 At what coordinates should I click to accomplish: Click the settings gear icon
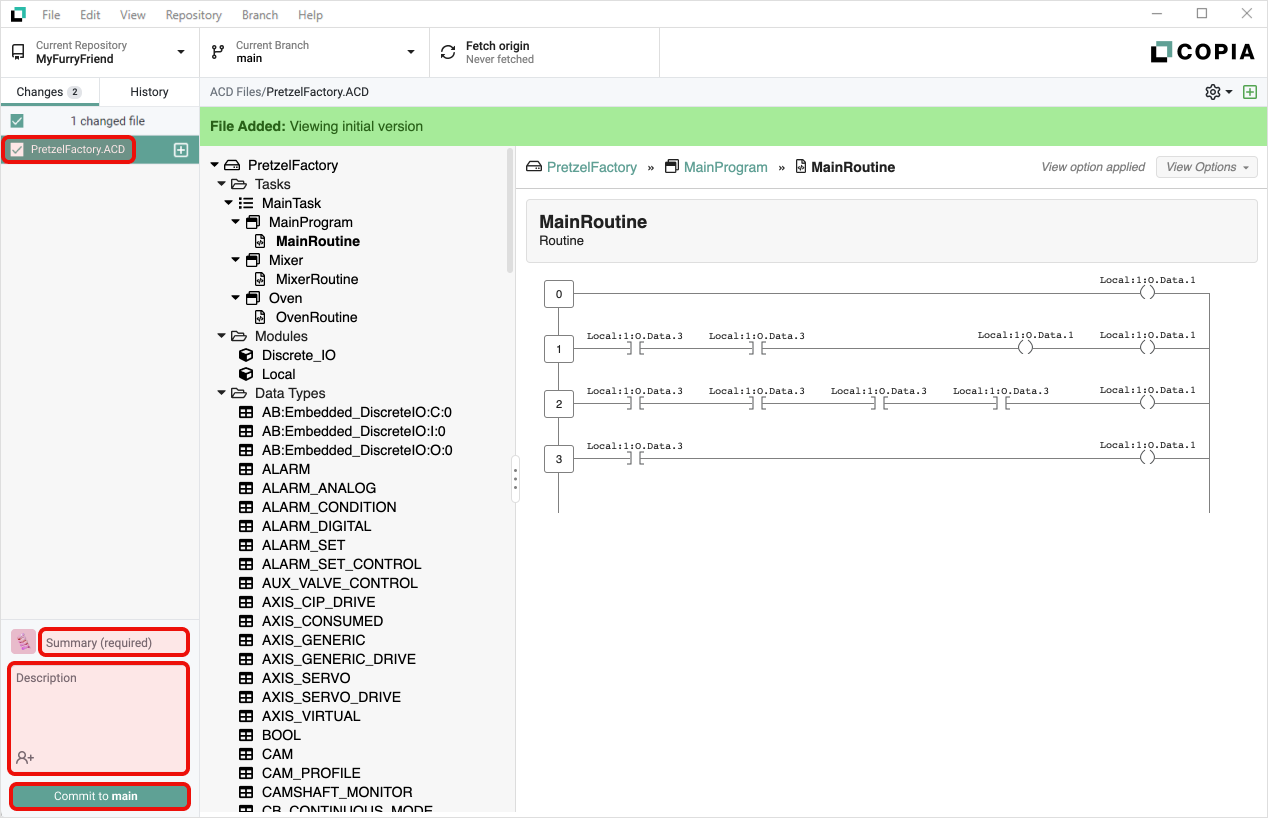pos(1213,92)
